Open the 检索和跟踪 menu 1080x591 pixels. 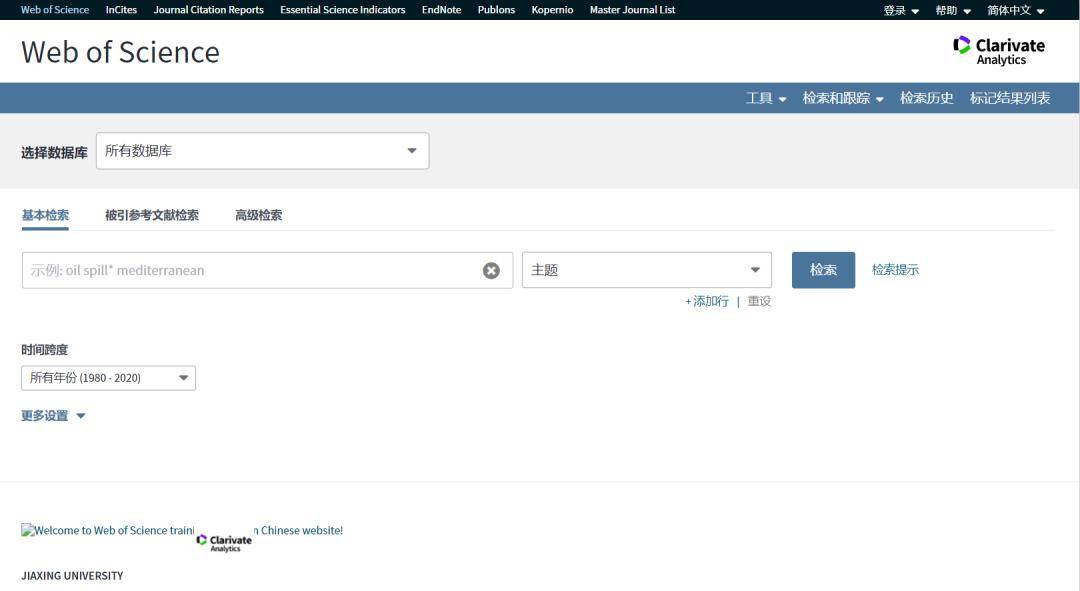coord(843,98)
